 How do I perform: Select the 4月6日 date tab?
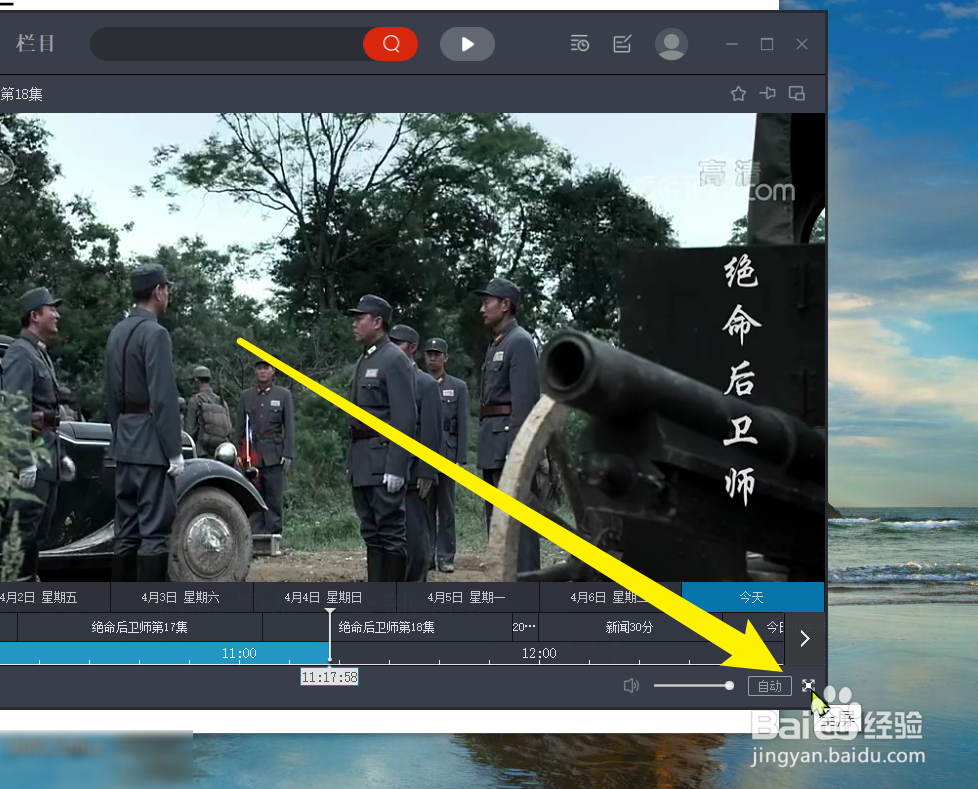(x=610, y=598)
